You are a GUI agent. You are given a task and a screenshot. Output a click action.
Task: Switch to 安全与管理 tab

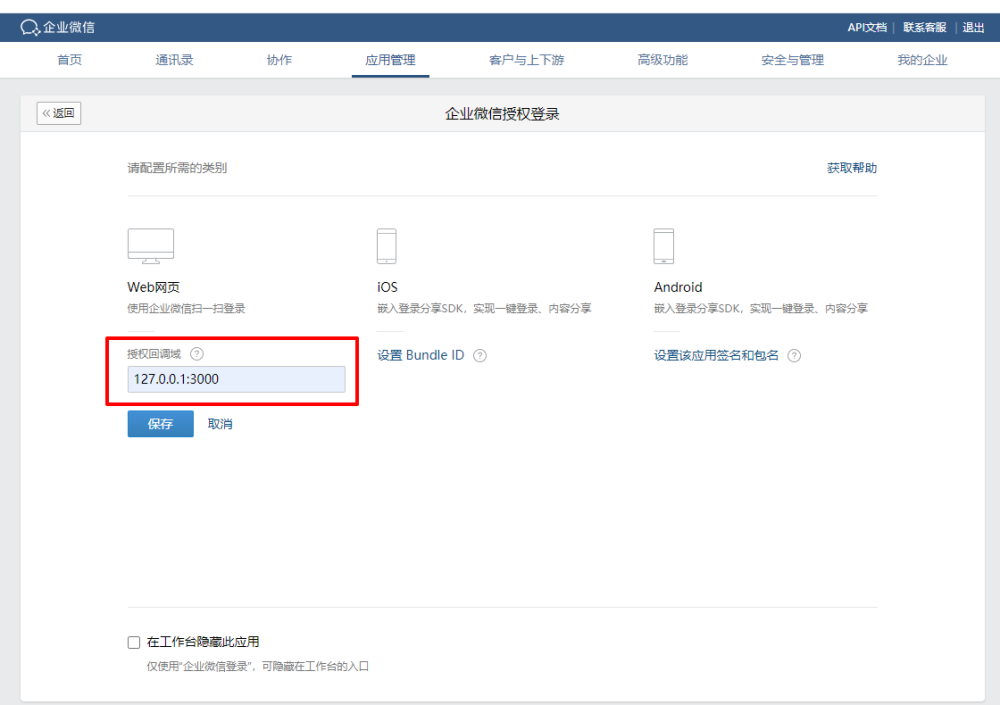click(793, 60)
